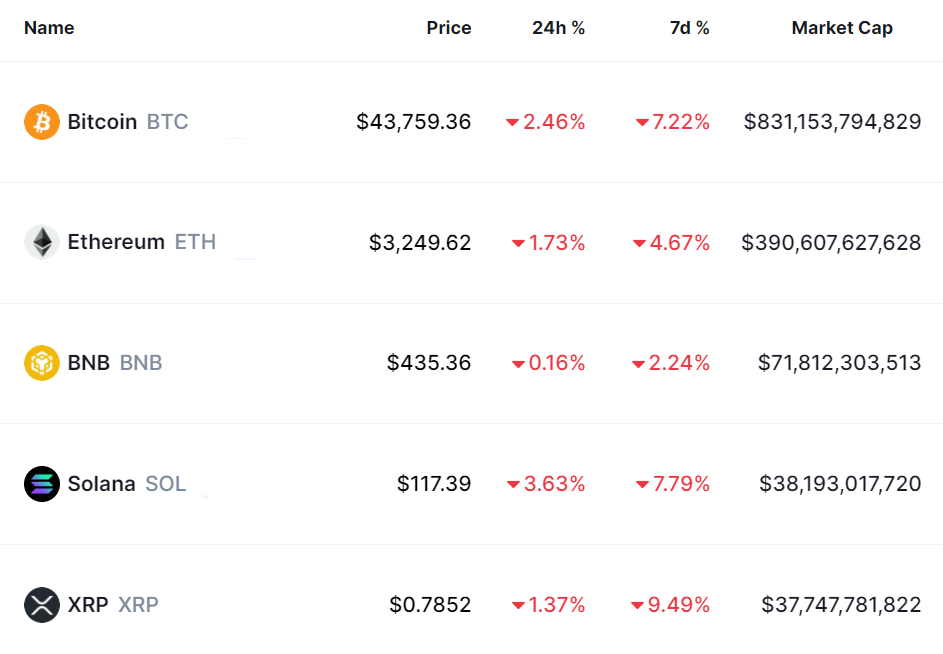Sort by the Name column header
The width and height of the screenshot is (943, 654).
[49, 28]
